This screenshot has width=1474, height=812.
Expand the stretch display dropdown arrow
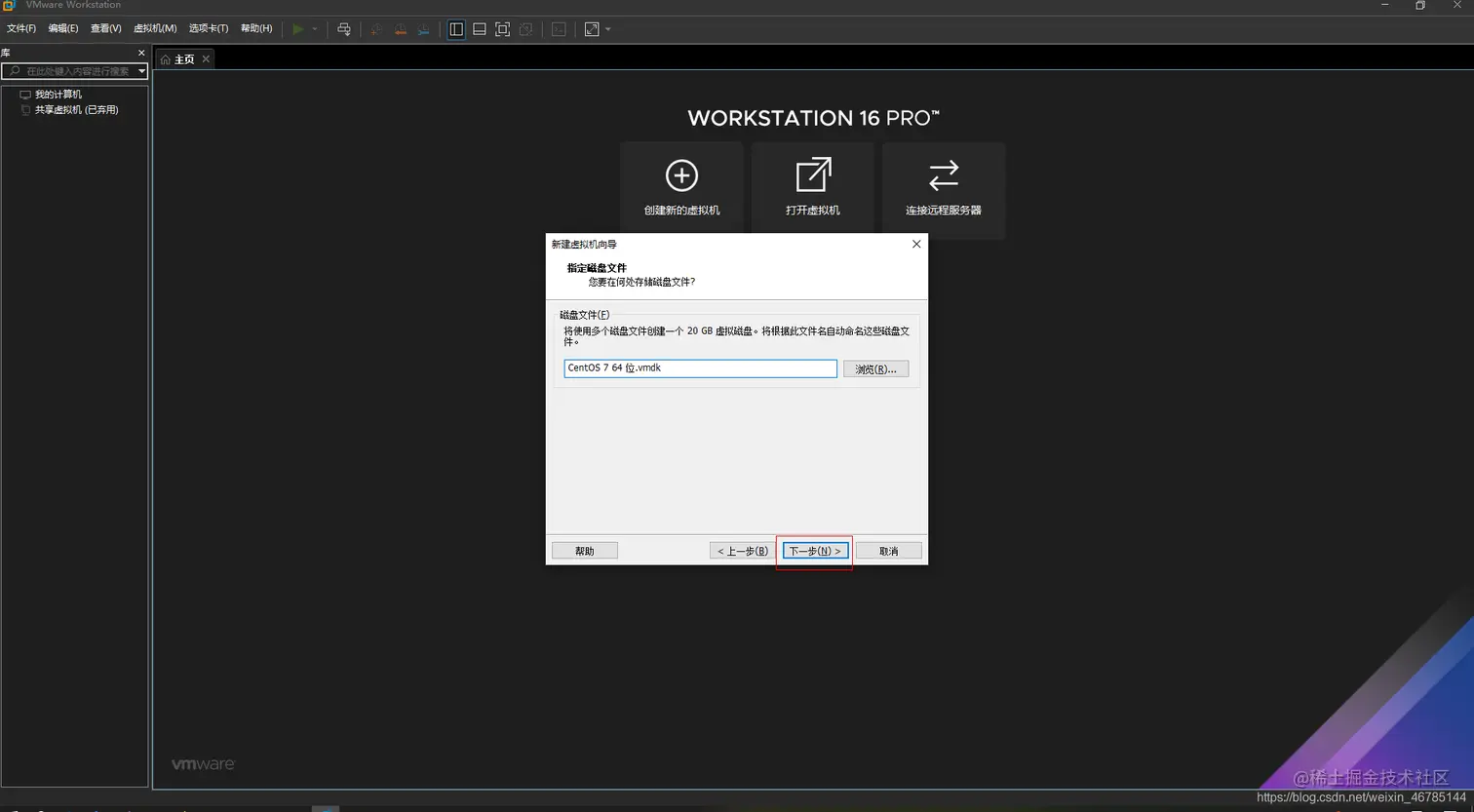[608, 29]
